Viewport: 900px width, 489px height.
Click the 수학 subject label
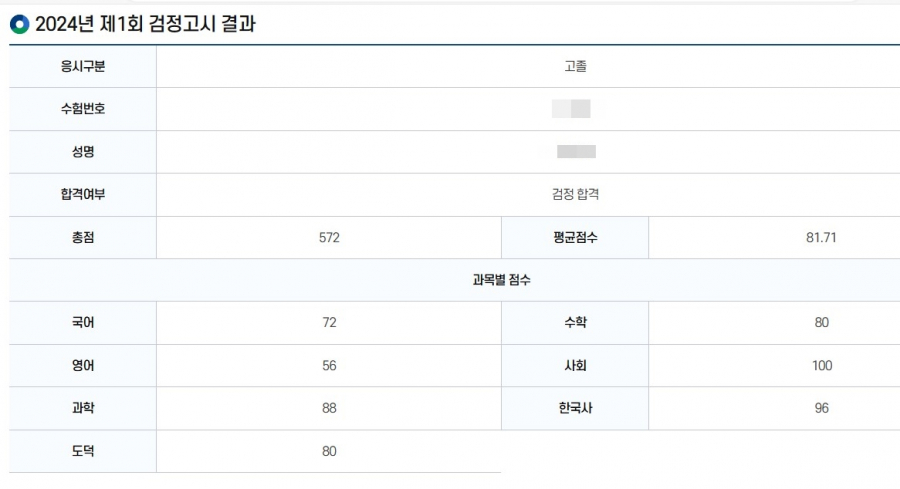574,322
